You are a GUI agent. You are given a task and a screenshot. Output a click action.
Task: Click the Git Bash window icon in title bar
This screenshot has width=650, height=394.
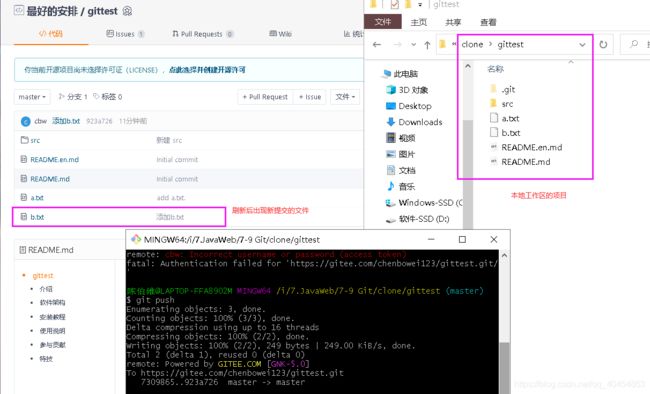136,239
